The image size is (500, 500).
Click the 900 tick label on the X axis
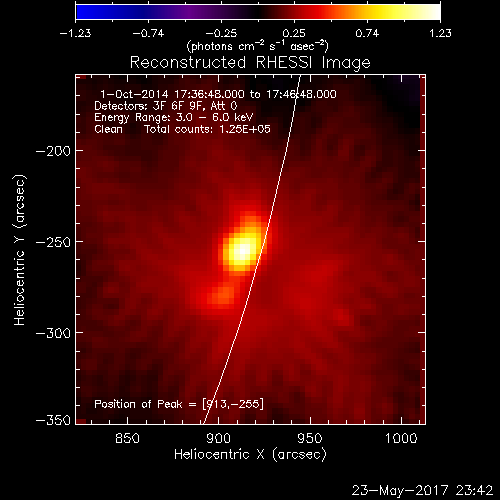[x=218, y=438]
